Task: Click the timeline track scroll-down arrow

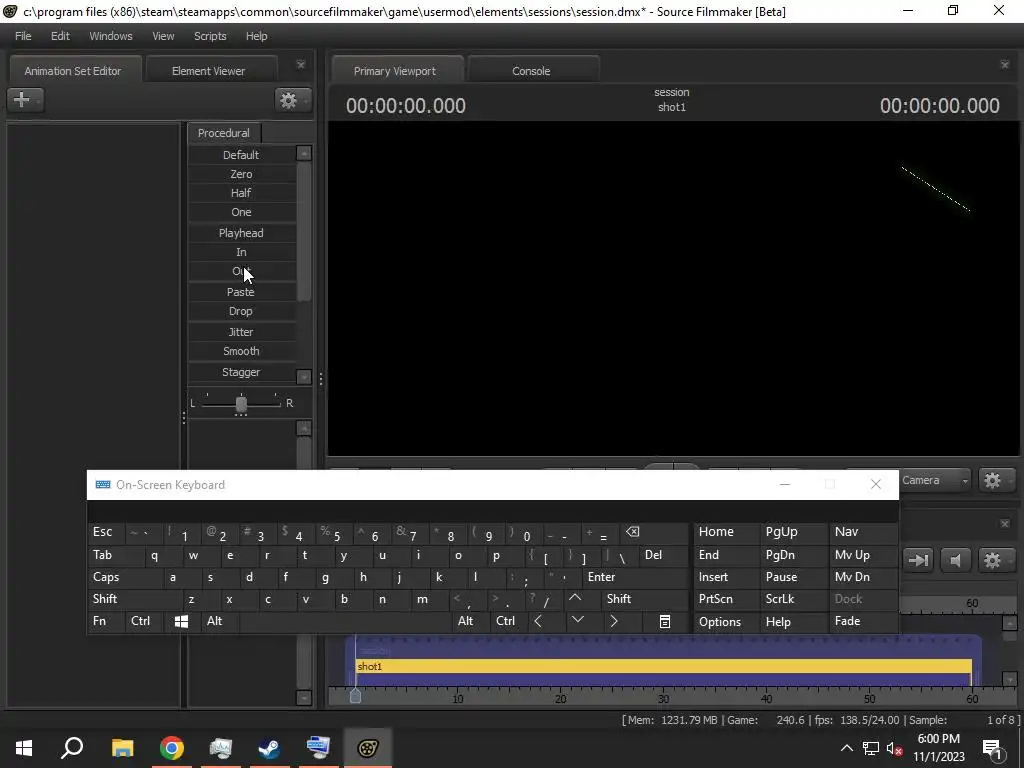Action: [x=1010, y=679]
